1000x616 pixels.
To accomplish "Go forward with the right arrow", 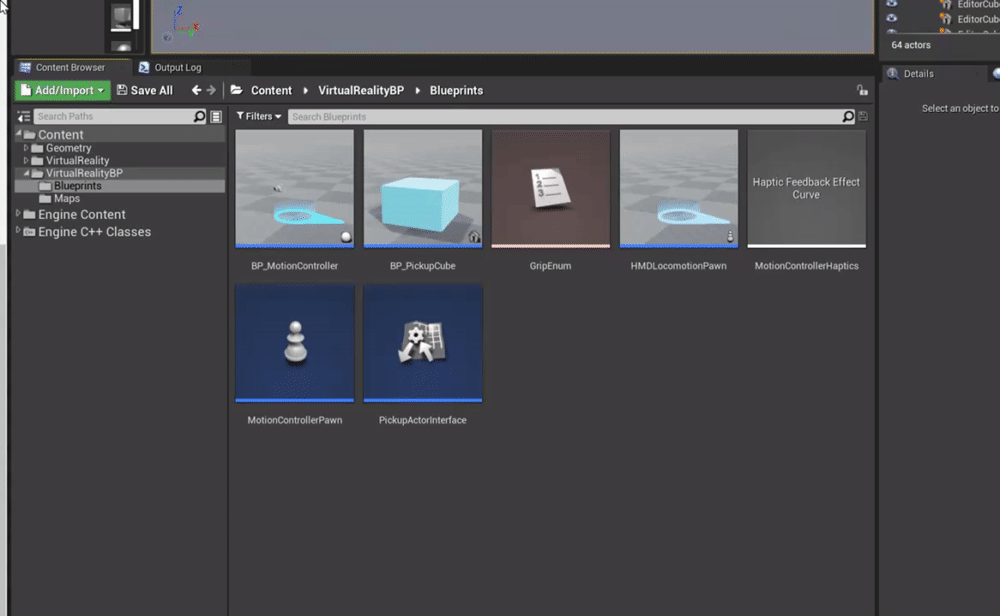I will click(211, 91).
